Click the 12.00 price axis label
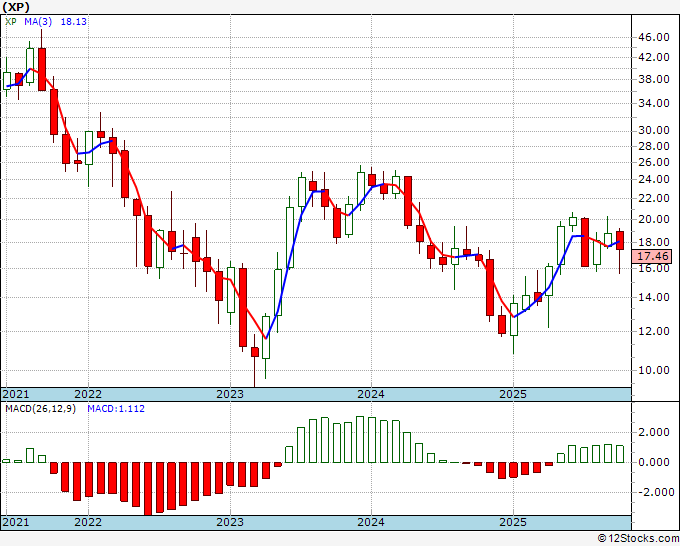The width and height of the screenshot is (680, 546). tap(654, 331)
